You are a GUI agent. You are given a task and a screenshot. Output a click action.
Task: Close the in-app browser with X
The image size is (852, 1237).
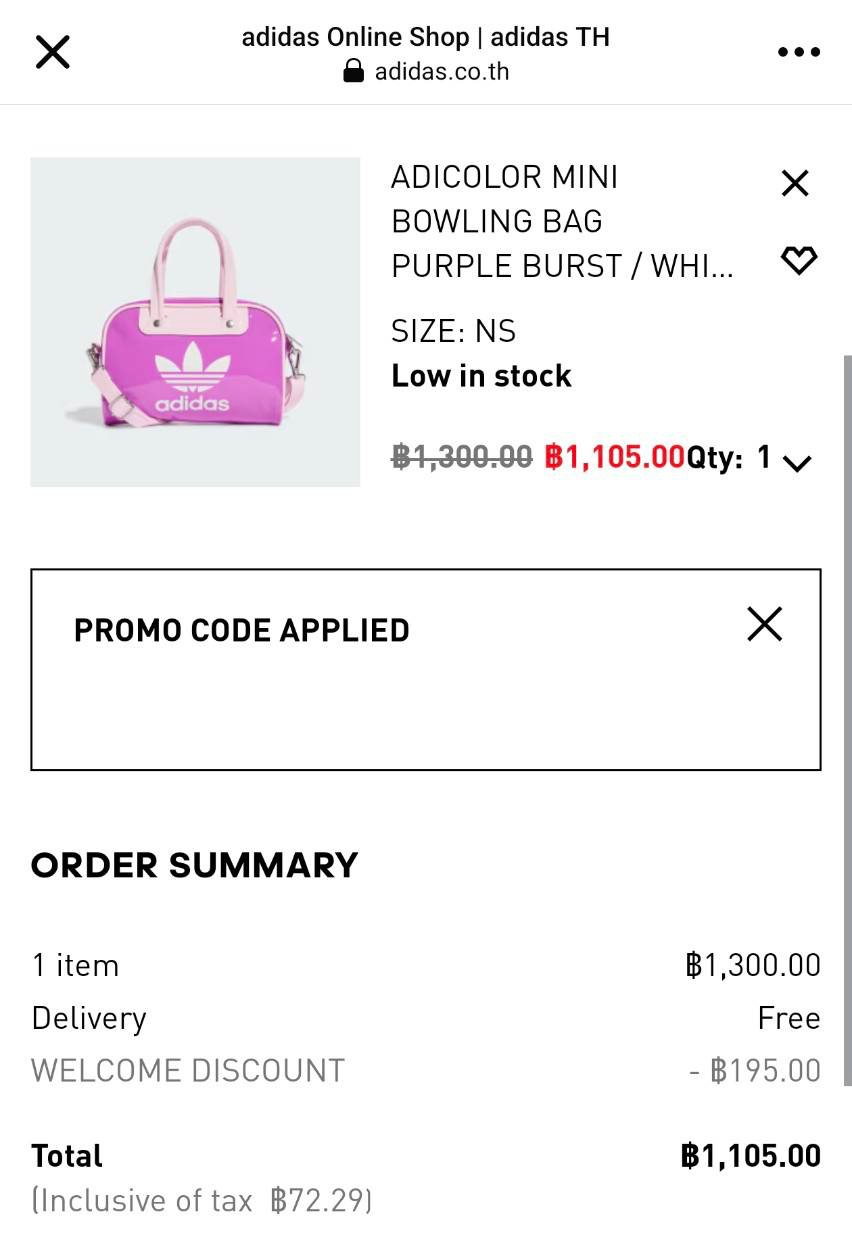point(52,51)
